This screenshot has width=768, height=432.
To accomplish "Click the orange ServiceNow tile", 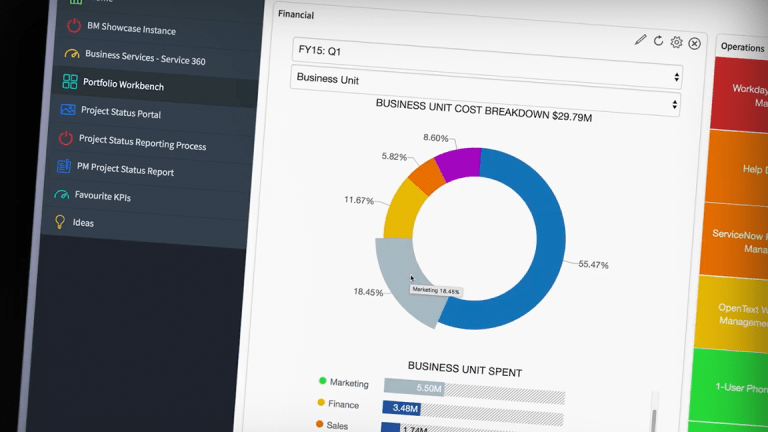I will 740,240.
